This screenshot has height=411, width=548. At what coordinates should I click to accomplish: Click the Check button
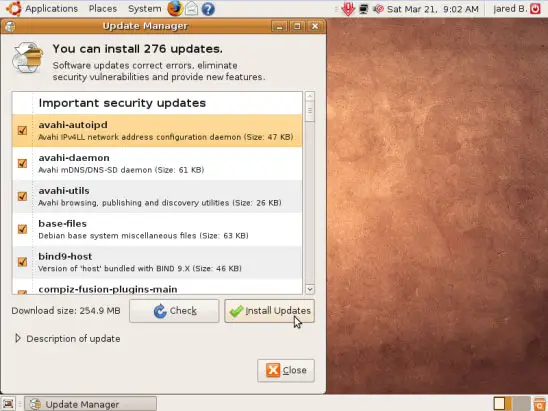pyautogui.click(x=174, y=311)
